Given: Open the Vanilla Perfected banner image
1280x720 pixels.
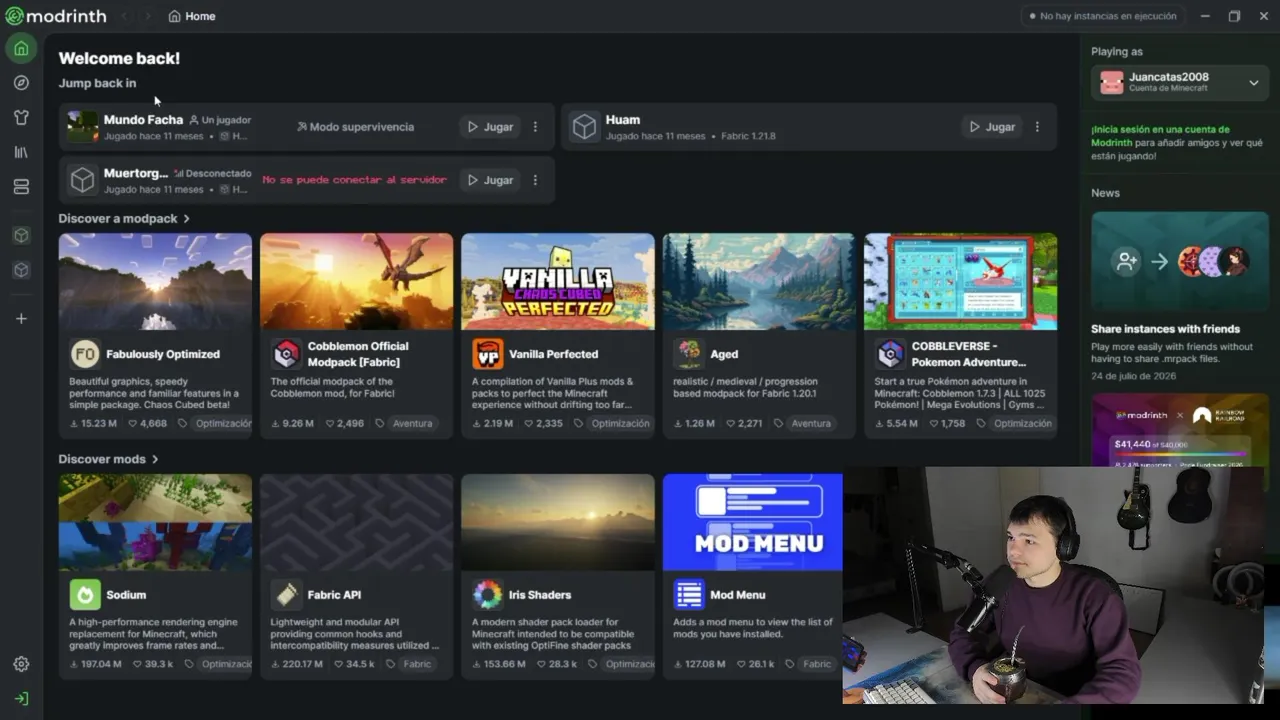Looking at the screenshot, I should [x=558, y=281].
